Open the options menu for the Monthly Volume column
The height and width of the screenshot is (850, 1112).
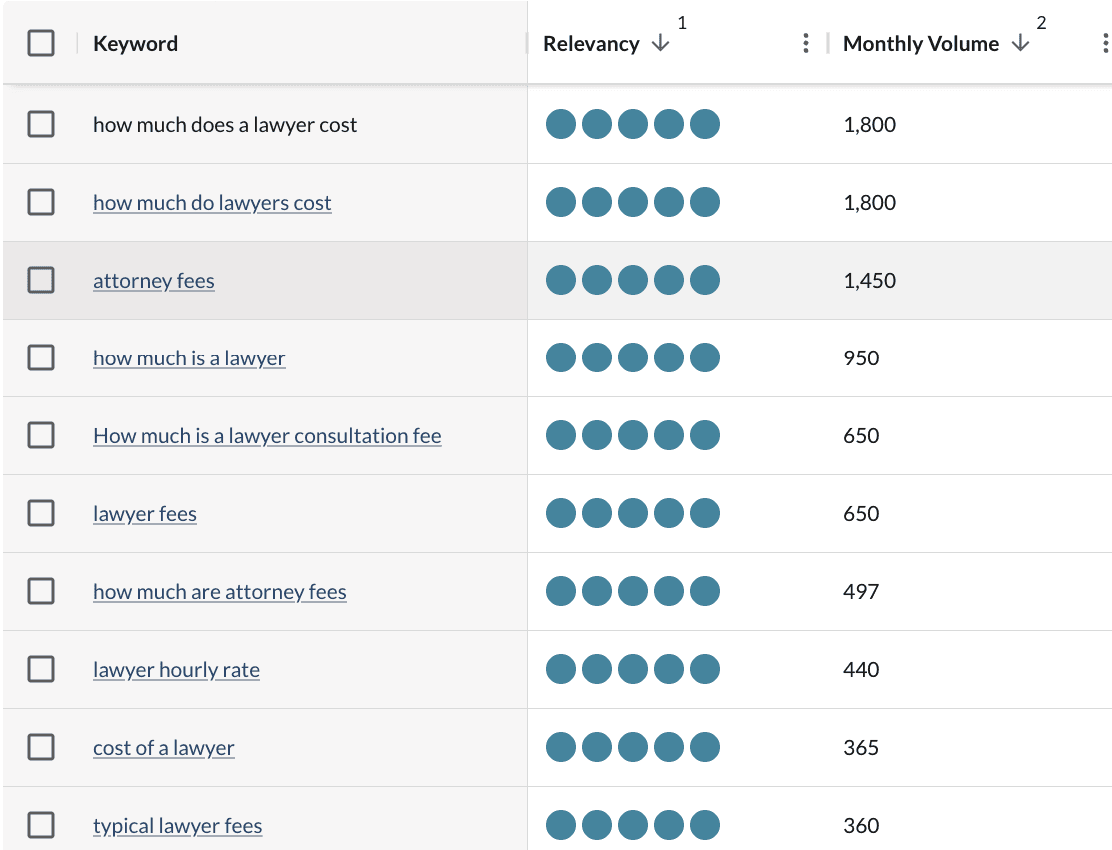coord(1104,43)
